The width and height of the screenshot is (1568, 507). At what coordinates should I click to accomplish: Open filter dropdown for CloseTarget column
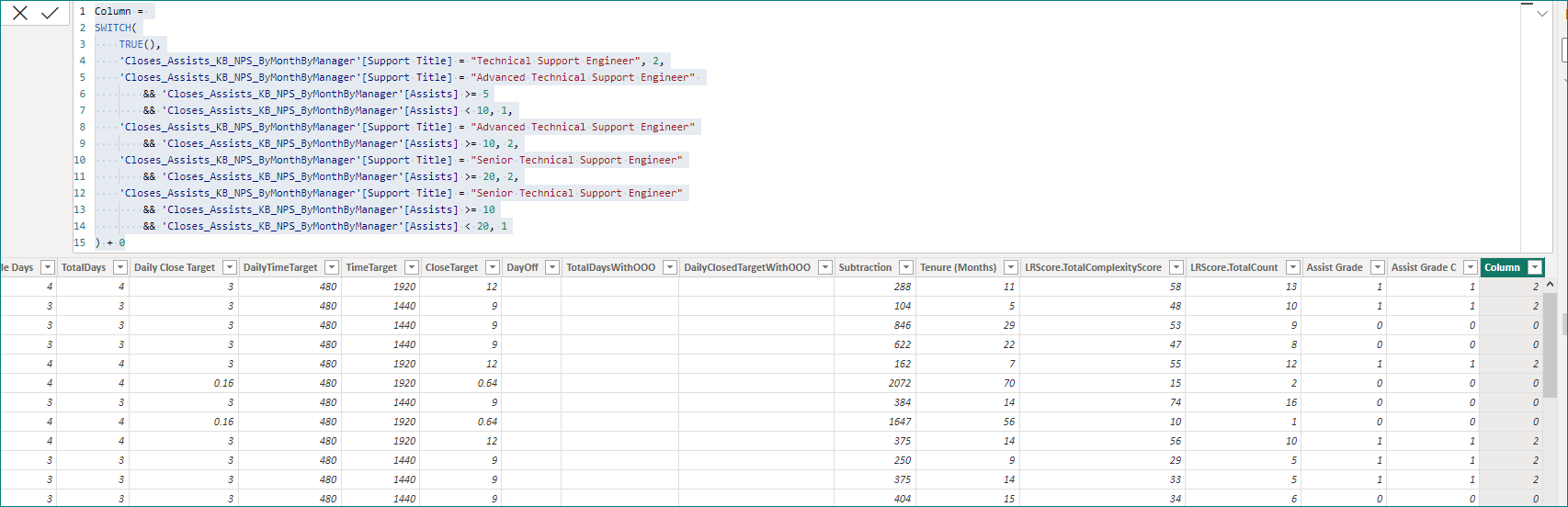493,267
